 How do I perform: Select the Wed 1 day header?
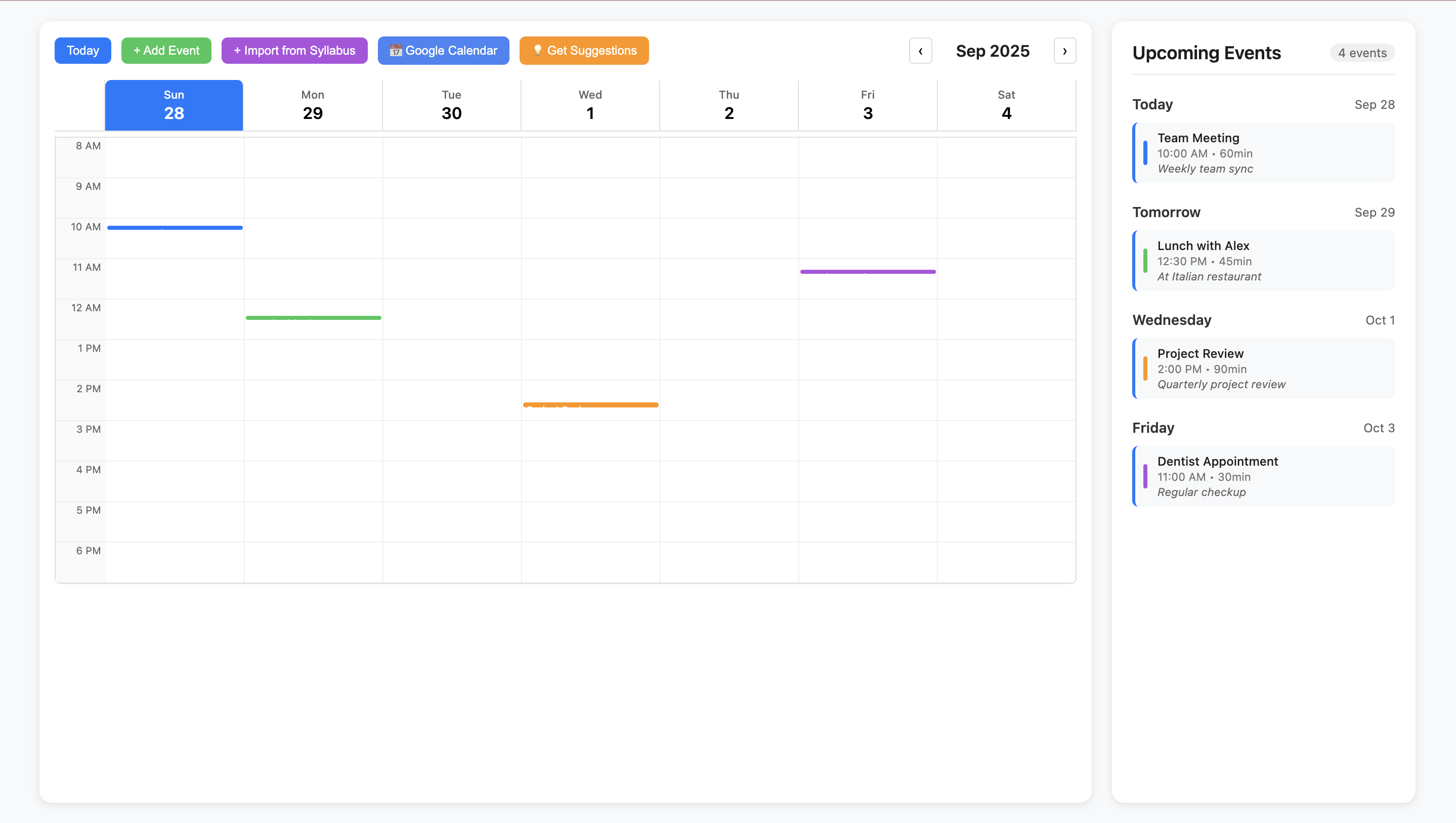590,105
